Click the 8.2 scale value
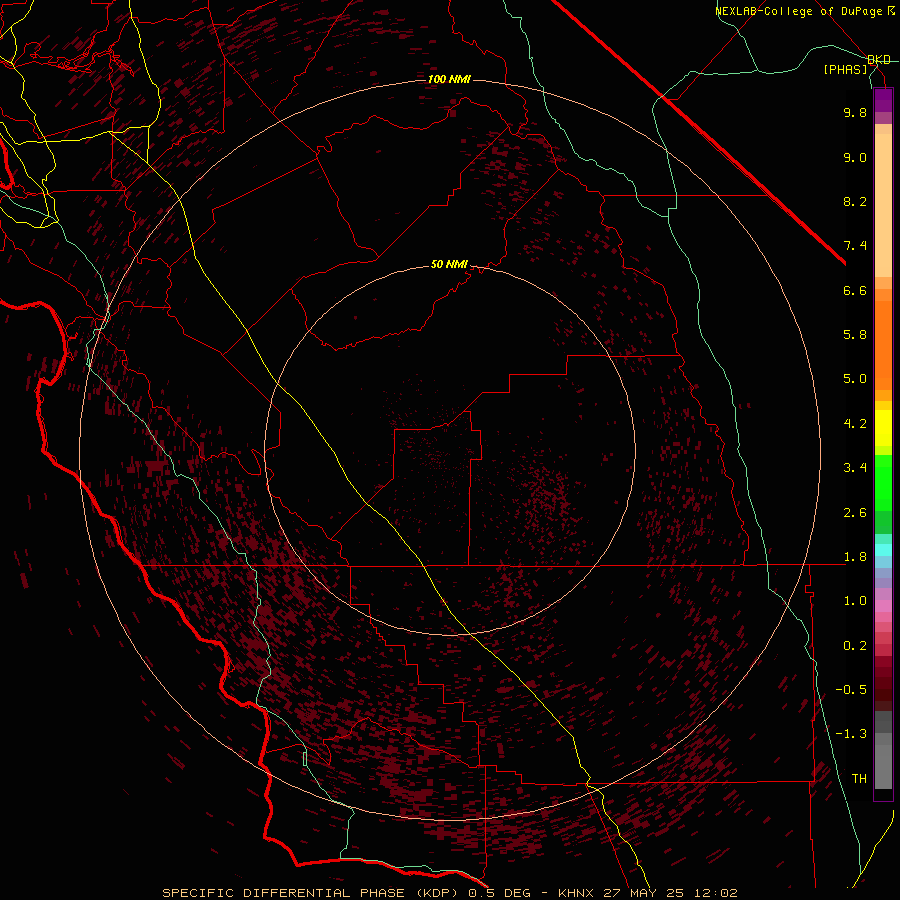Viewport: 900px width, 900px height. (855, 201)
